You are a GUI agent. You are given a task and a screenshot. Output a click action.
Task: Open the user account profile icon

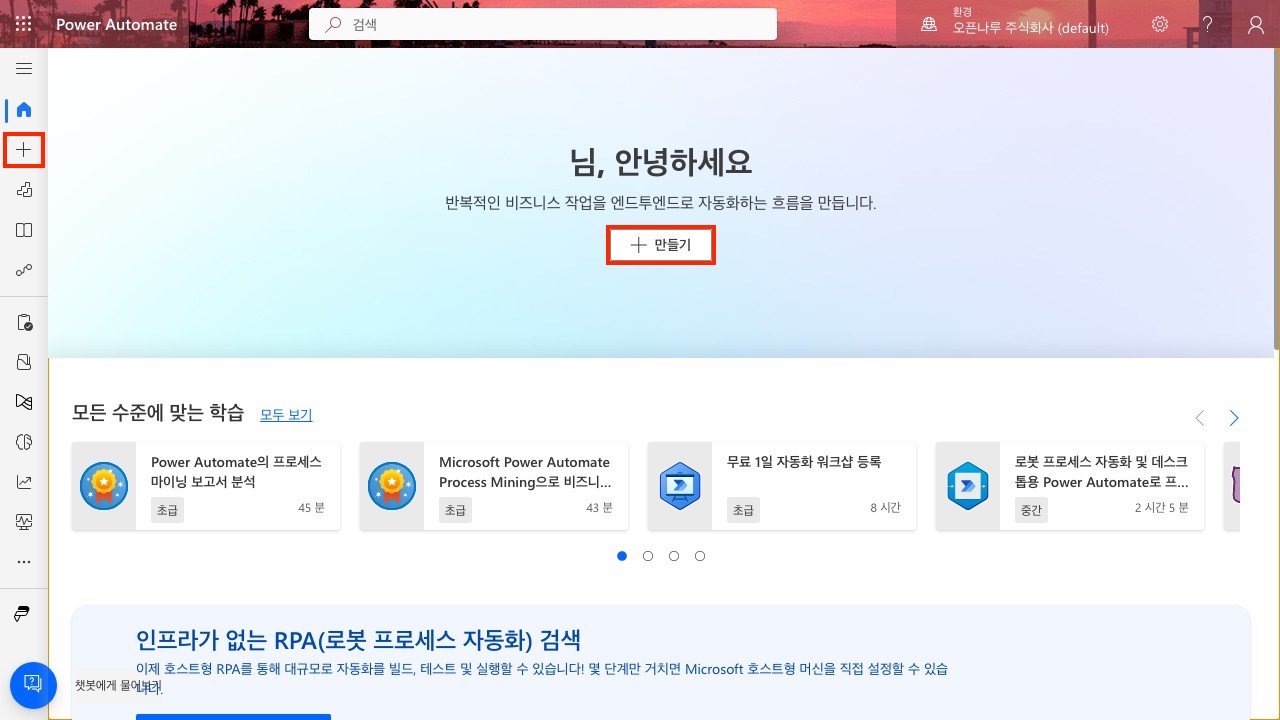1256,25
